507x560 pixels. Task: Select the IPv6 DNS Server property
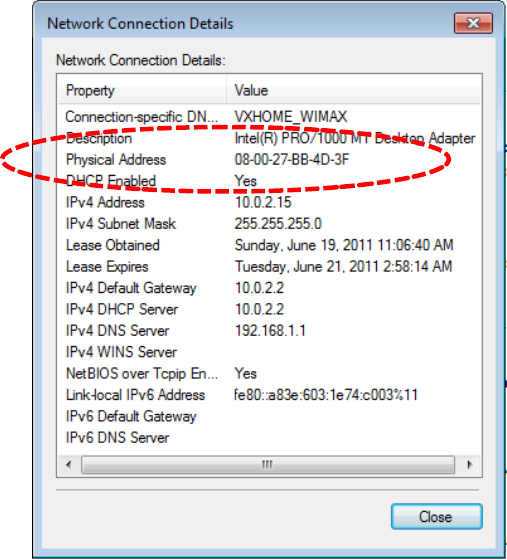(x=117, y=438)
